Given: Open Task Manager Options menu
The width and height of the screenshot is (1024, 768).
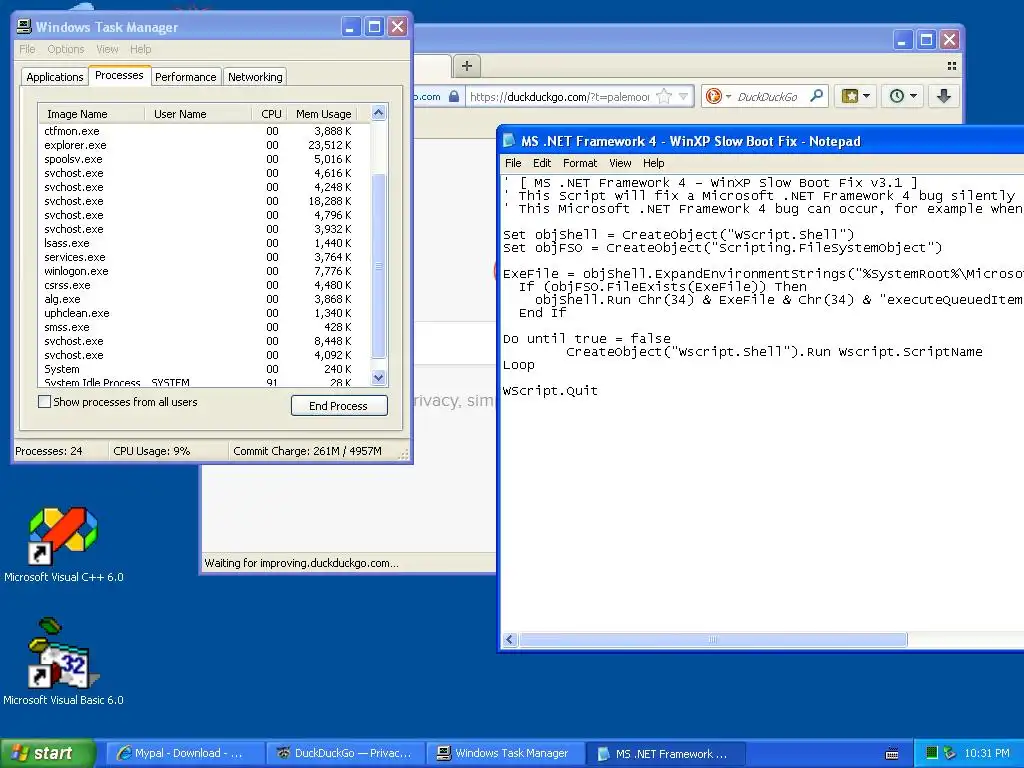Looking at the screenshot, I should (x=65, y=49).
